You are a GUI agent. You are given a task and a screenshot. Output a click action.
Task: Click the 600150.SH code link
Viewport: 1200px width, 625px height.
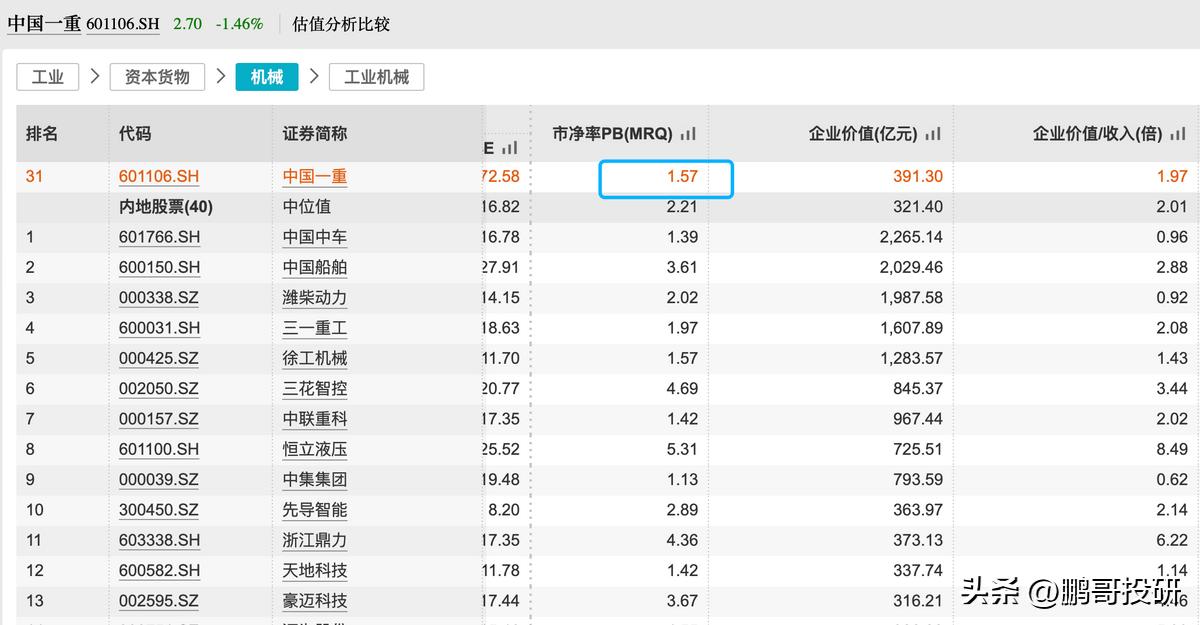click(158, 267)
